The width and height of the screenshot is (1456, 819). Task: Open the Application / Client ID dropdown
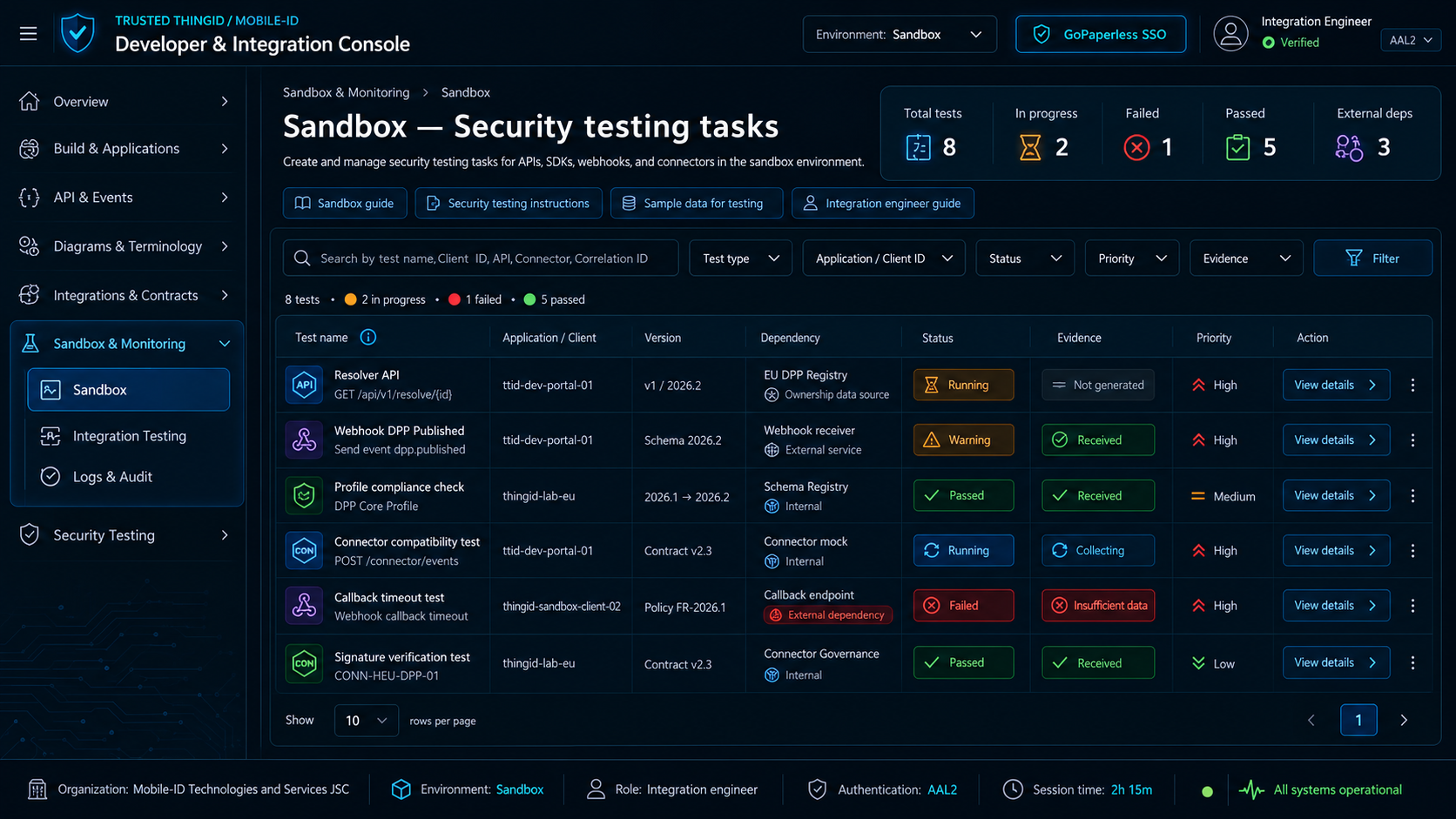[884, 258]
